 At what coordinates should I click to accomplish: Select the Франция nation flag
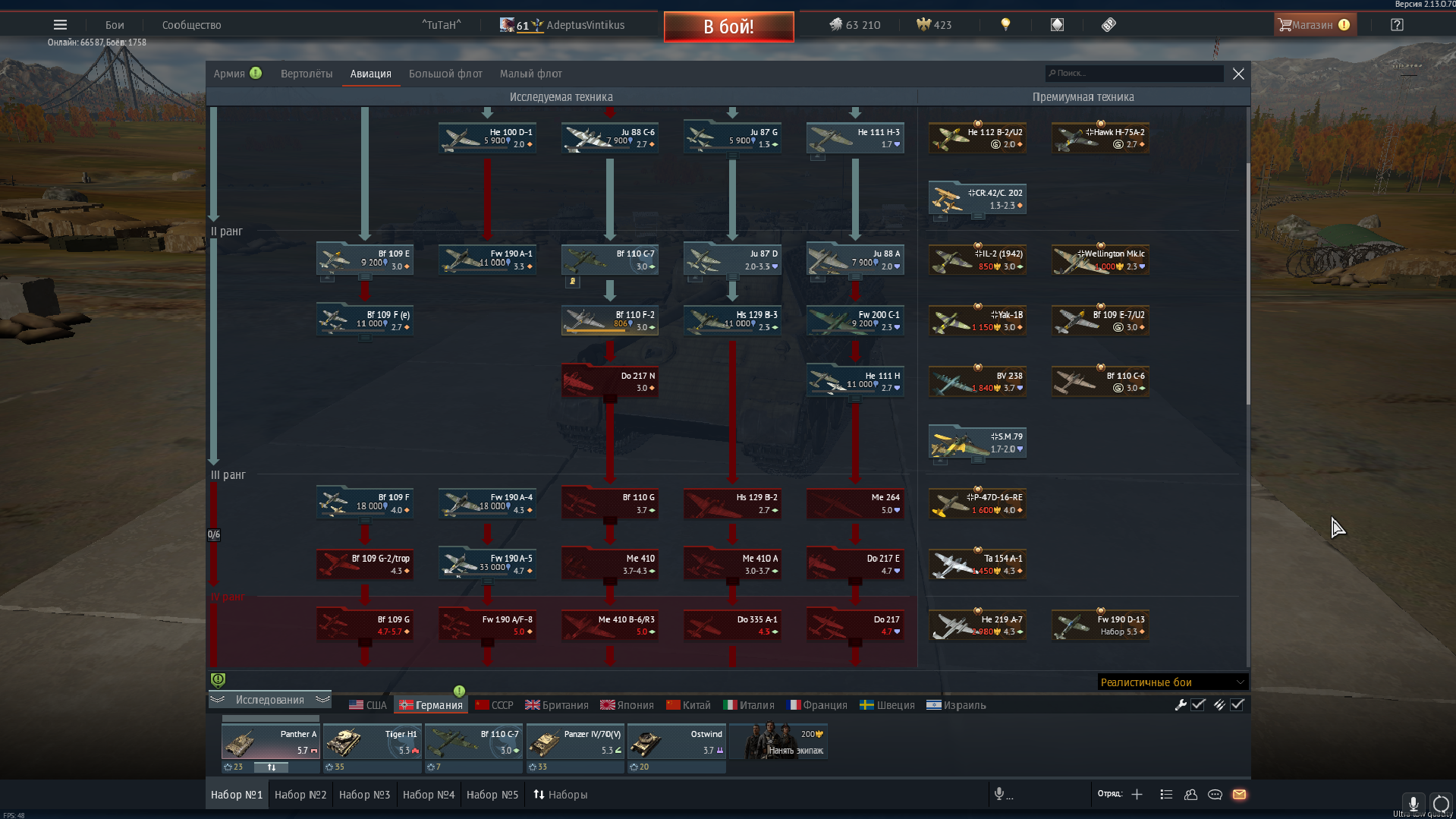pos(817,705)
